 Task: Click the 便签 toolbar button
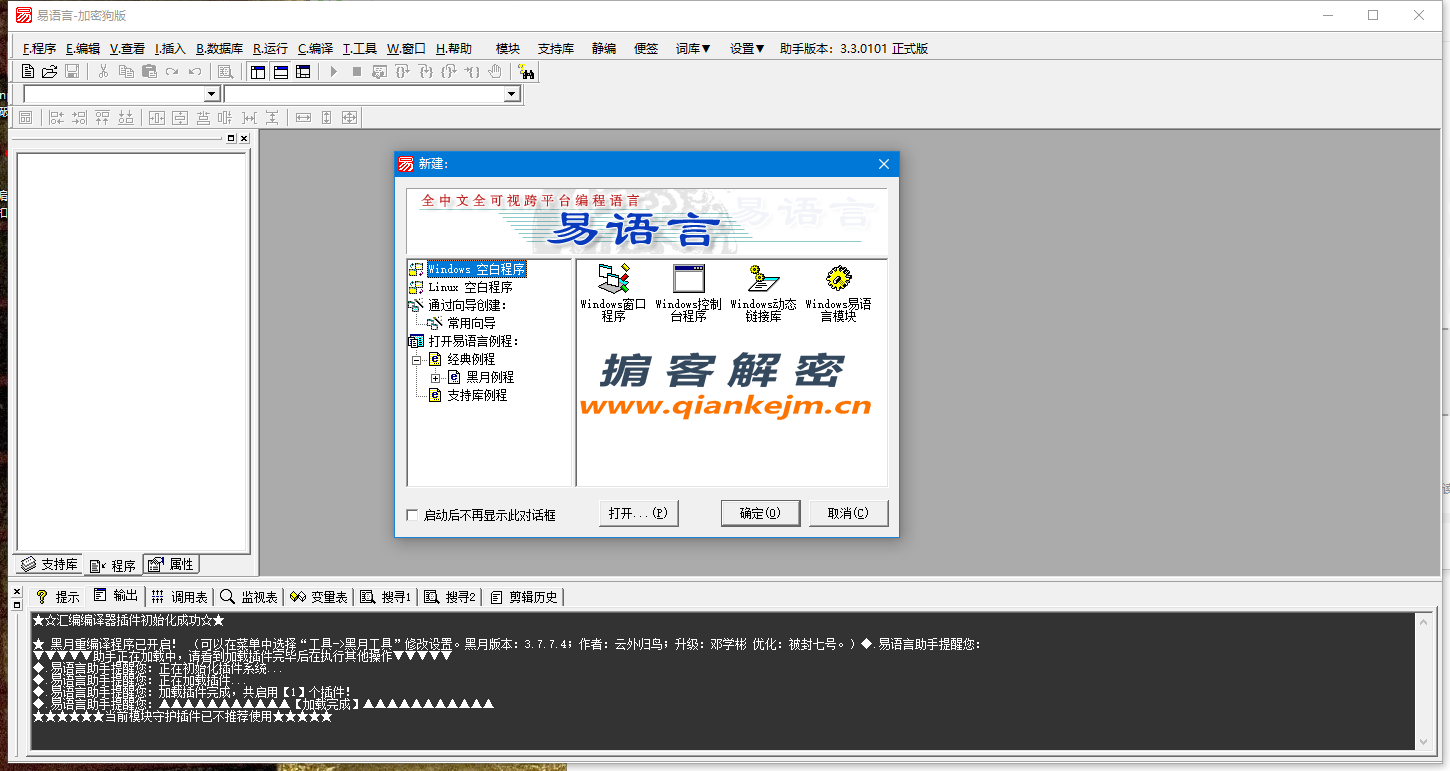[x=646, y=48]
